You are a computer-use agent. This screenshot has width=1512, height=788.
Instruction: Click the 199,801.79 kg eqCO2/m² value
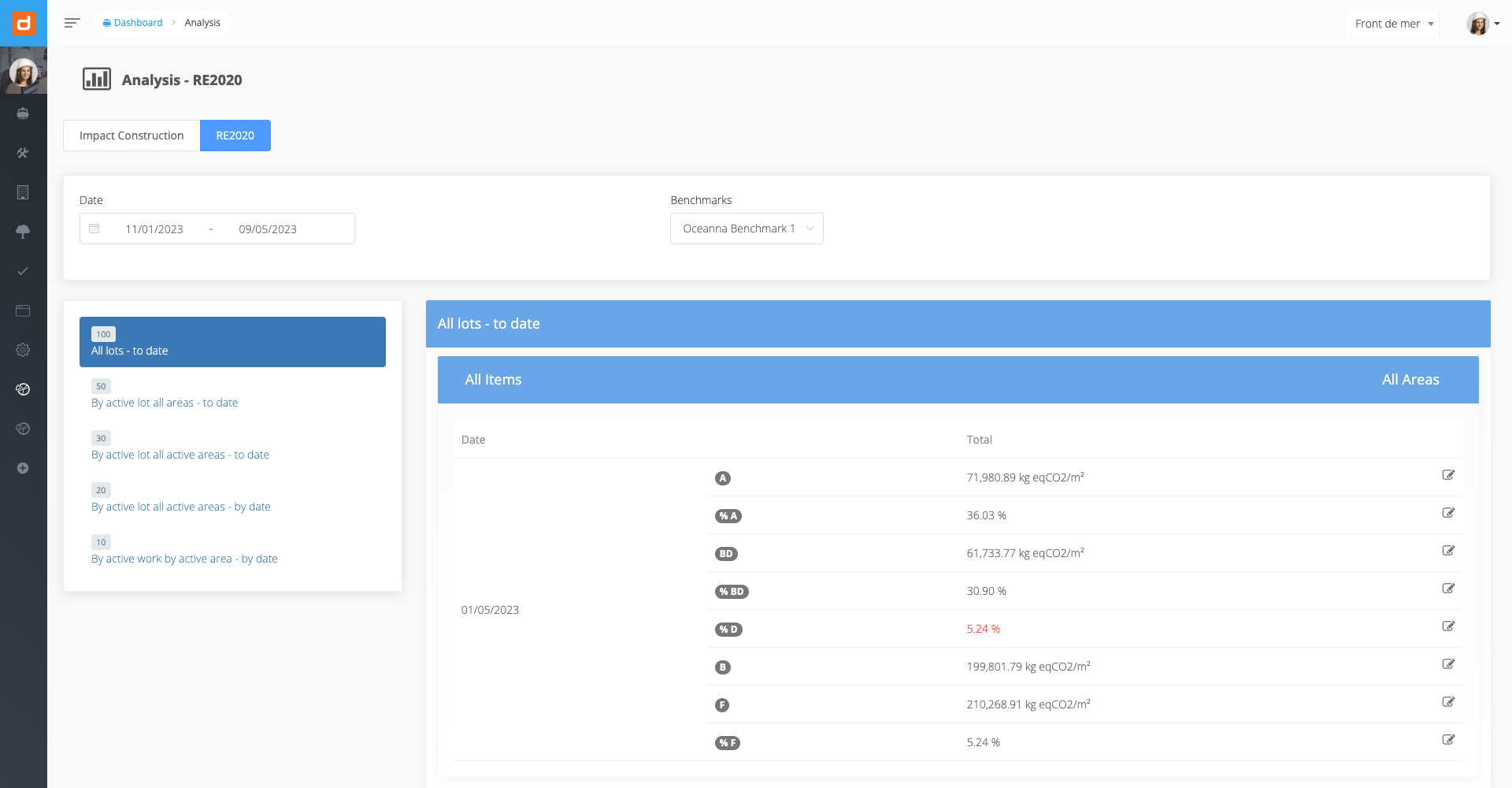click(1028, 667)
